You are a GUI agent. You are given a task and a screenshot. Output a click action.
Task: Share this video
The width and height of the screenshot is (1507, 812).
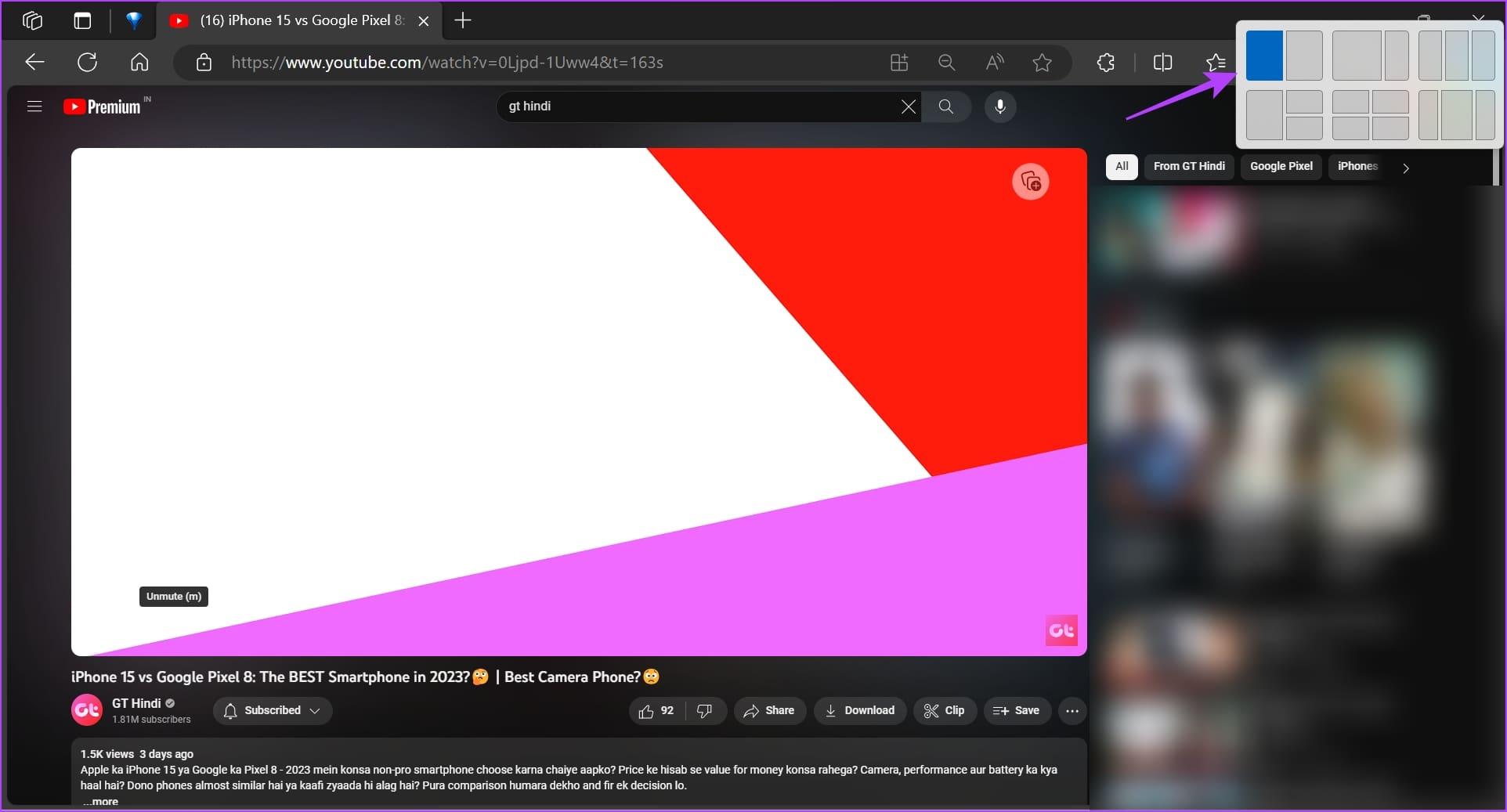[x=770, y=711]
